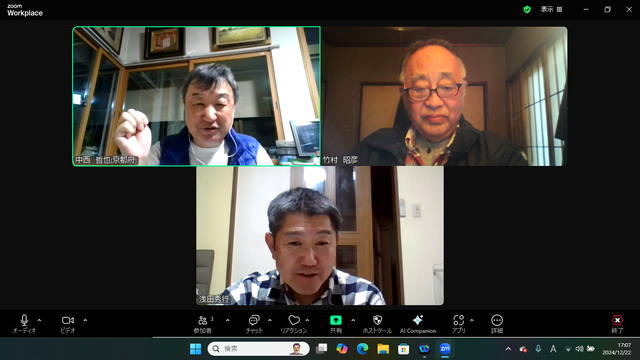
Task: Open the 表示 view layout menu
Action: point(551,9)
